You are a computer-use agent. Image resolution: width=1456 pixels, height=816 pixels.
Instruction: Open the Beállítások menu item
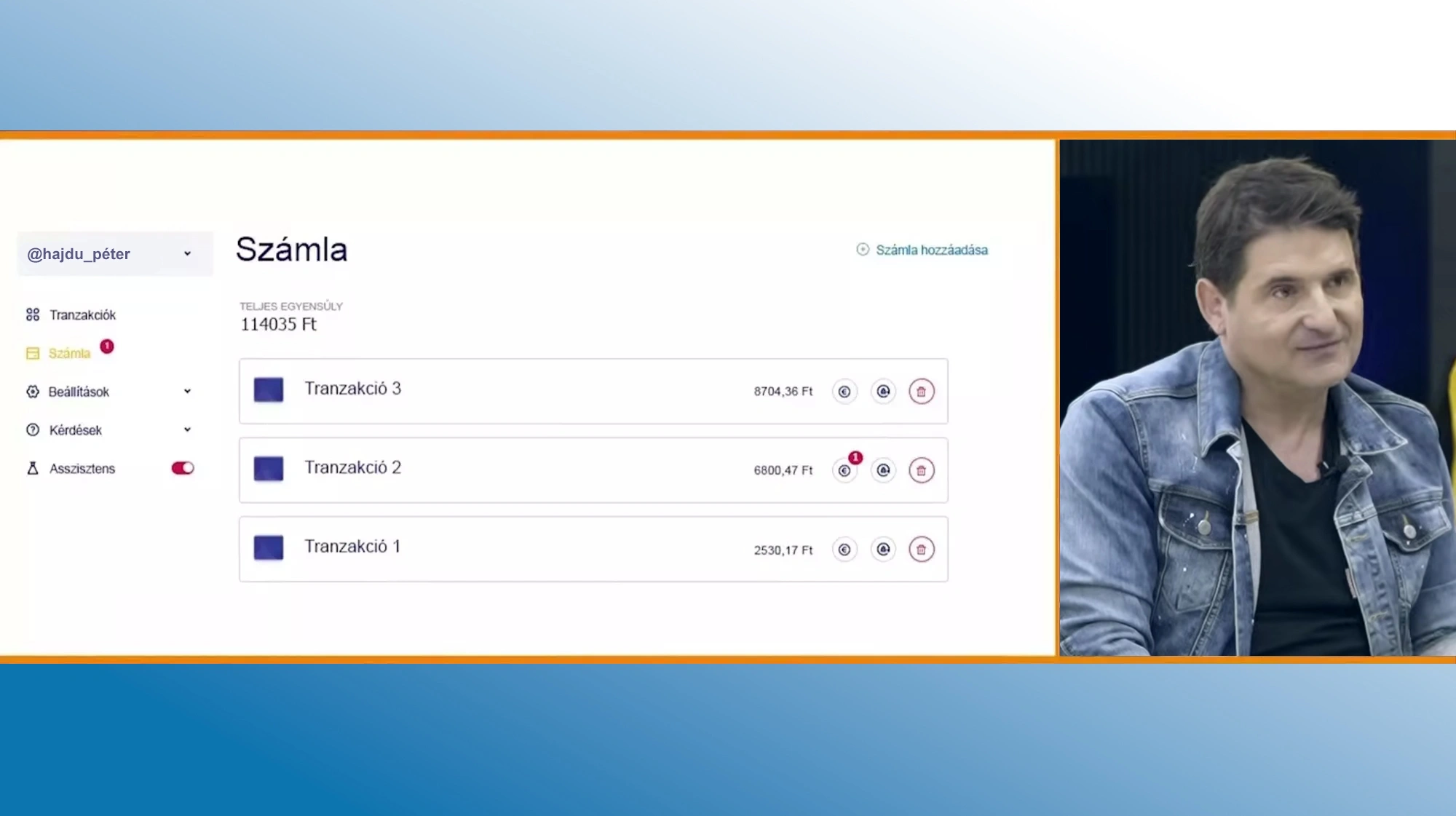[x=79, y=392]
